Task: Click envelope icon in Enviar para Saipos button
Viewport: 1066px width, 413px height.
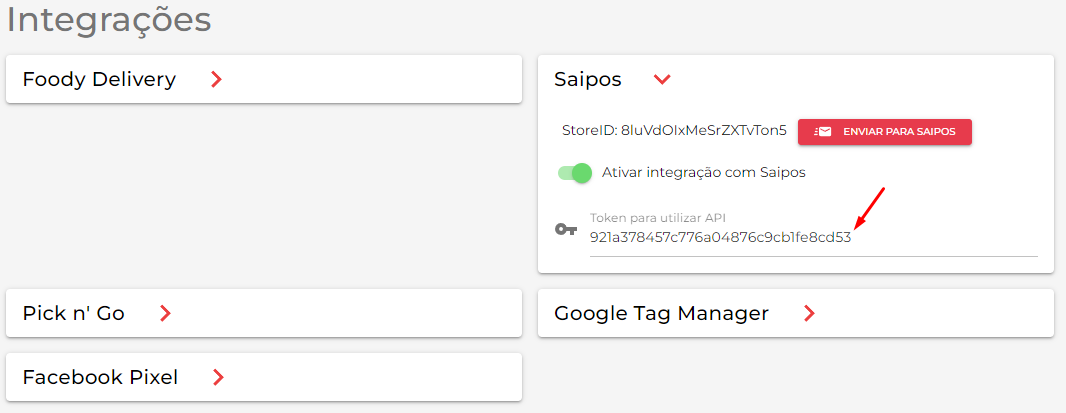Action: point(823,132)
